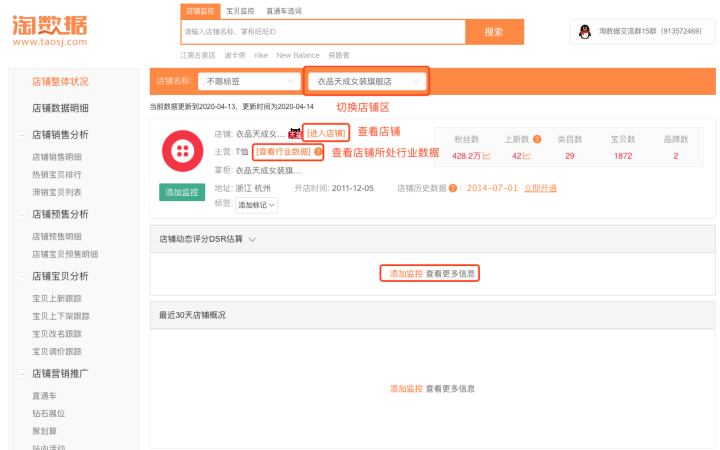Select 宝贝改名跟踪 in the sidebar
This screenshot has height=450, width=720.
(x=57, y=334)
